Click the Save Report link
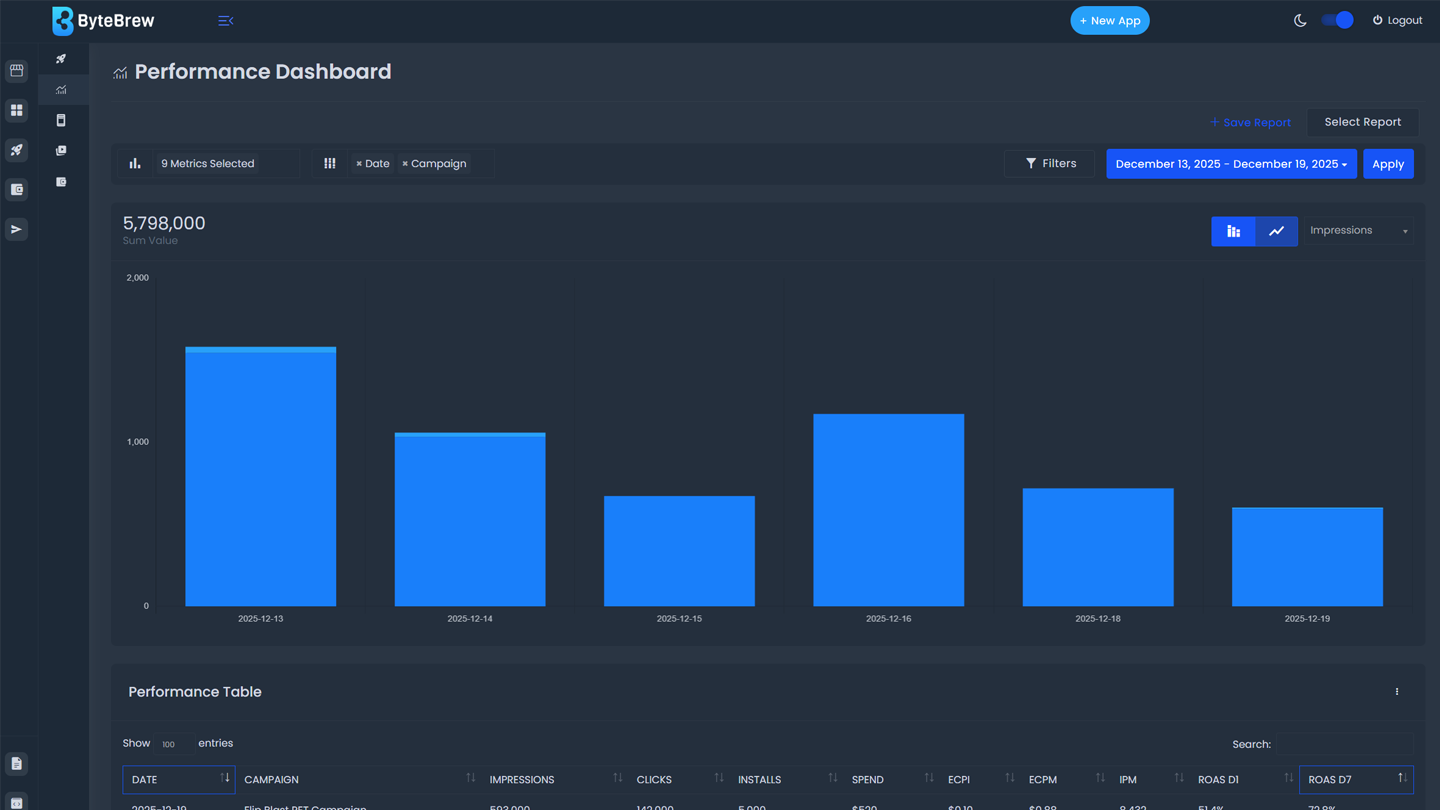The height and width of the screenshot is (810, 1440). [1250, 122]
